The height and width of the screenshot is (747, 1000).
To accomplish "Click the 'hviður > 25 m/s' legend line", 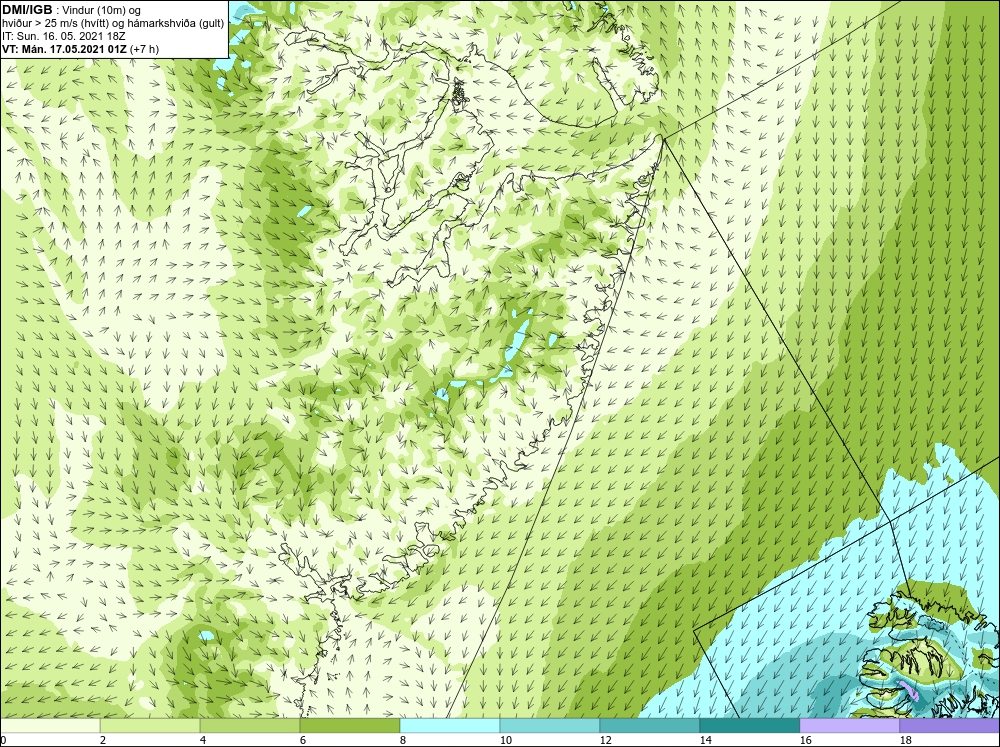I will [x=113, y=23].
